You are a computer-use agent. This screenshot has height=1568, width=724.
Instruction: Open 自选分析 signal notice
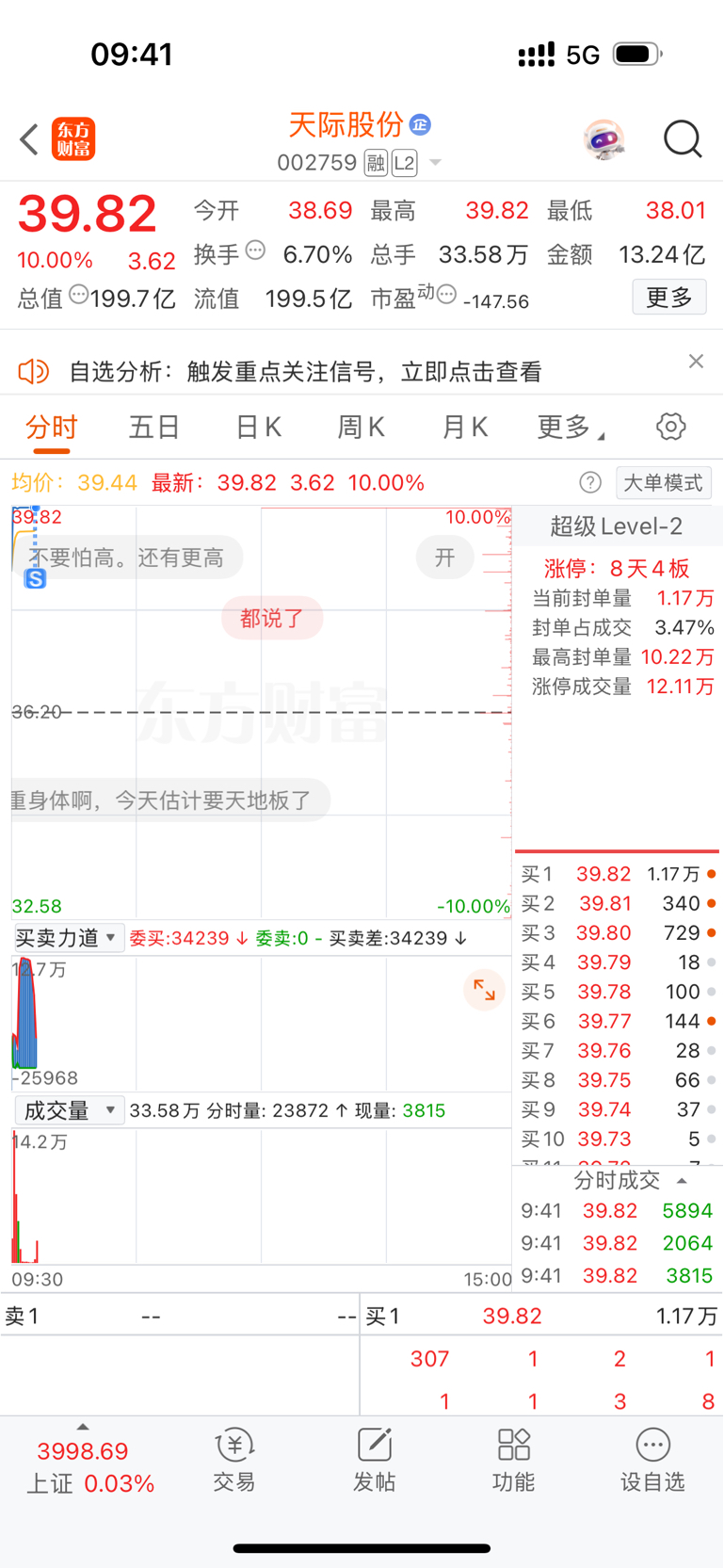point(305,372)
